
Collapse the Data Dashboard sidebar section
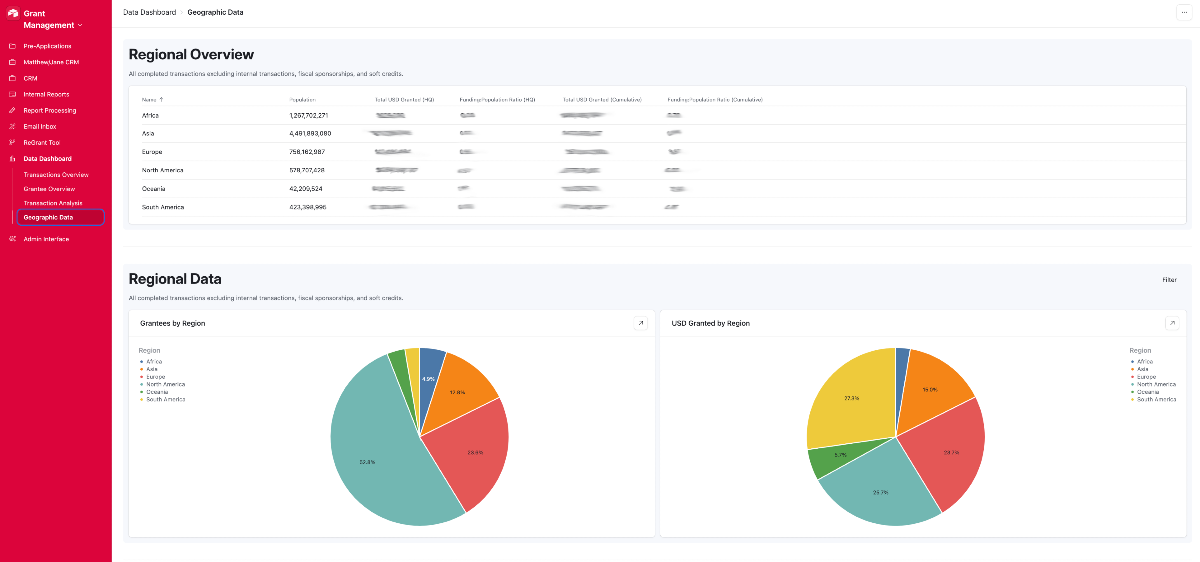tap(47, 158)
